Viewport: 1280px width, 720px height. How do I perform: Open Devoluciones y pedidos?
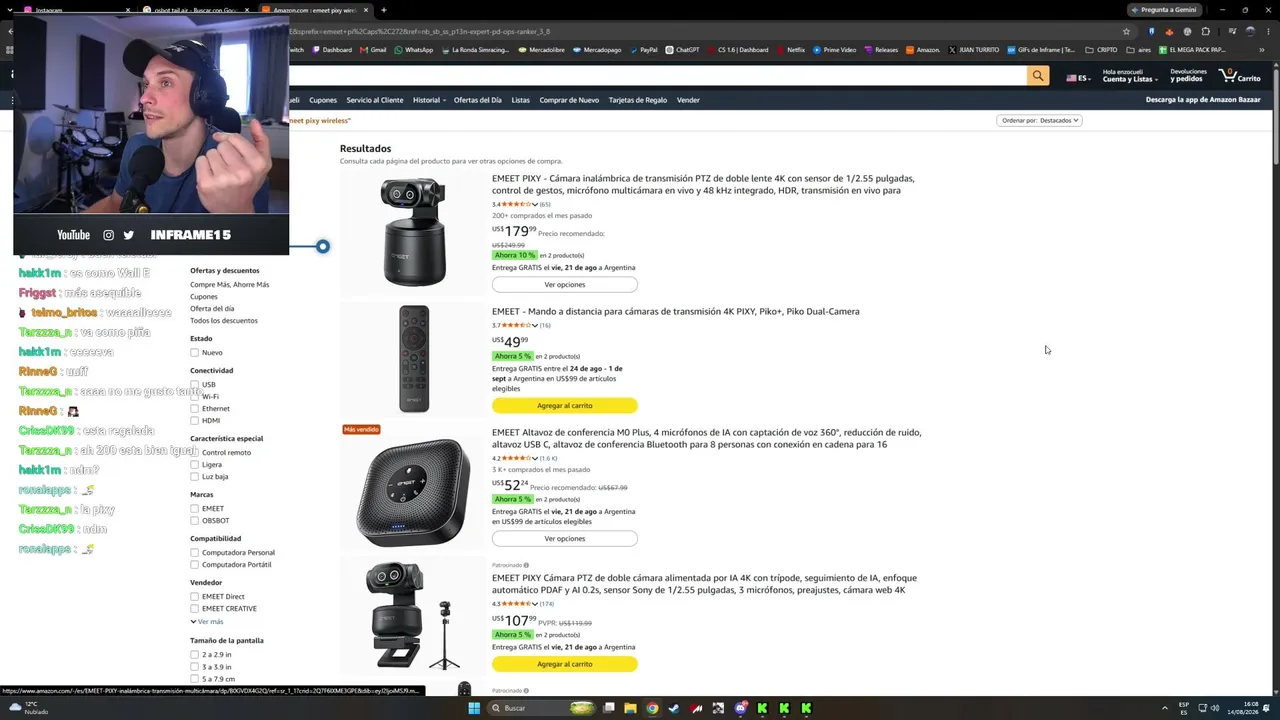[1189, 76]
